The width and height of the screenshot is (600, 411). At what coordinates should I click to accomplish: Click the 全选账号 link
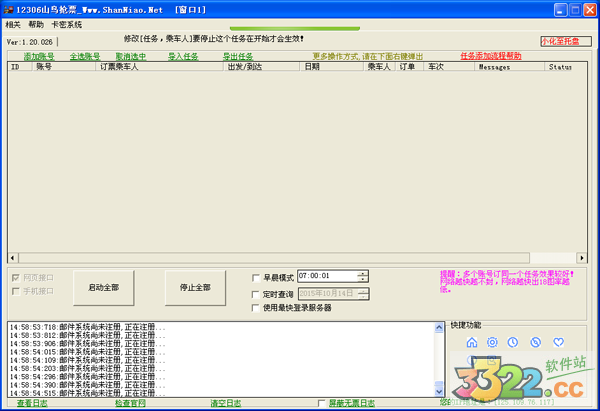click(85, 57)
